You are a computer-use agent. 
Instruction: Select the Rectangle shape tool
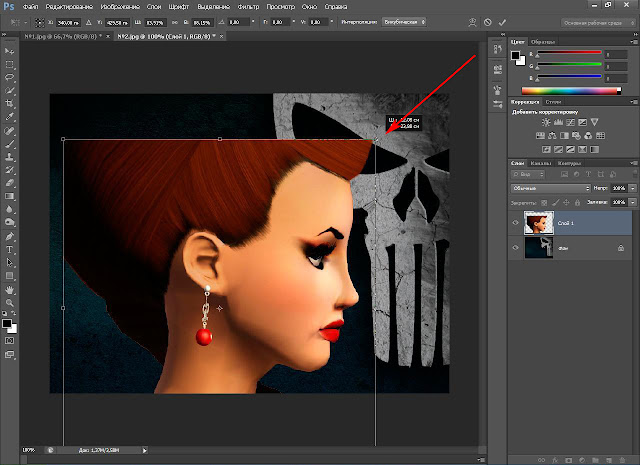point(9,276)
